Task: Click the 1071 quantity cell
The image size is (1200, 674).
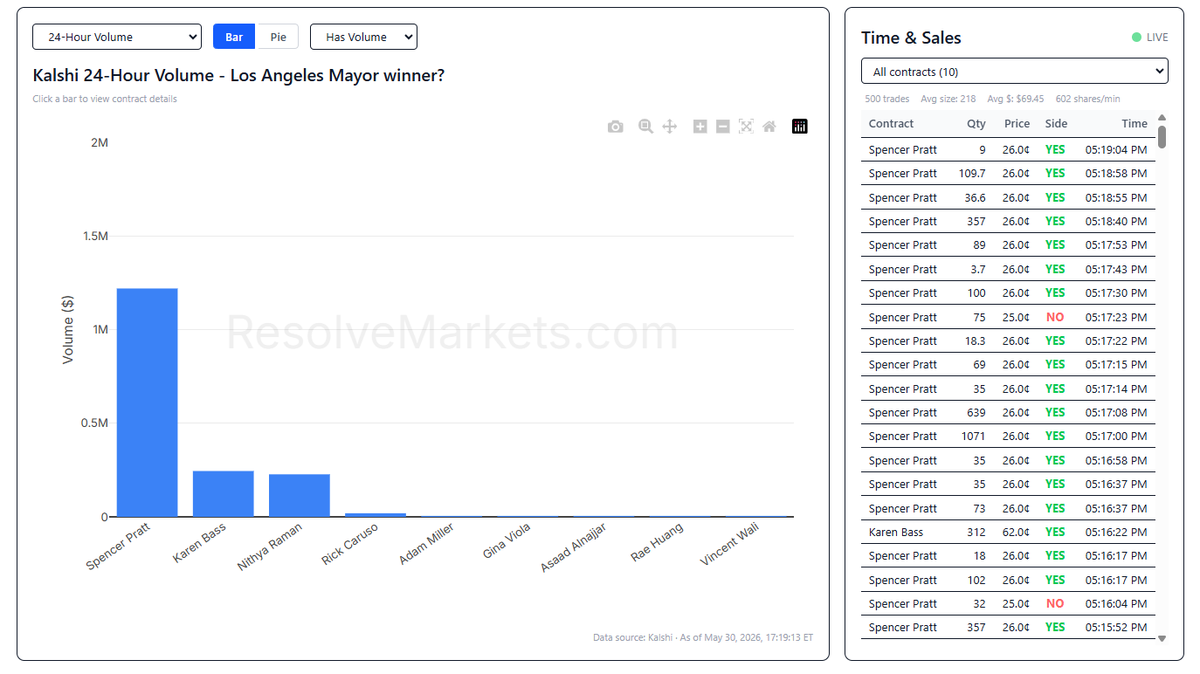Action: click(973, 436)
